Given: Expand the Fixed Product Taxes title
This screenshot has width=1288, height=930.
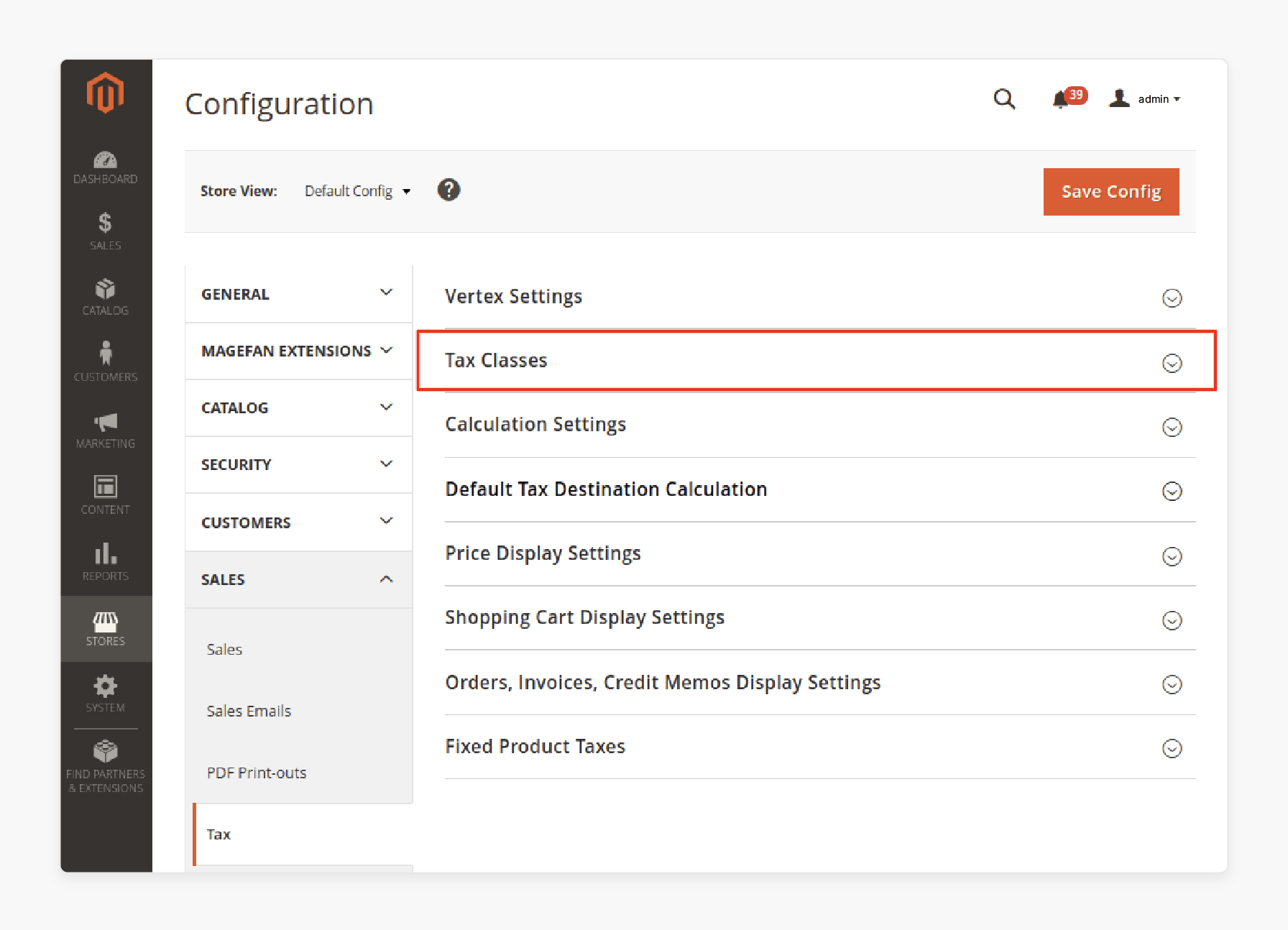Looking at the screenshot, I should click(x=535, y=747).
